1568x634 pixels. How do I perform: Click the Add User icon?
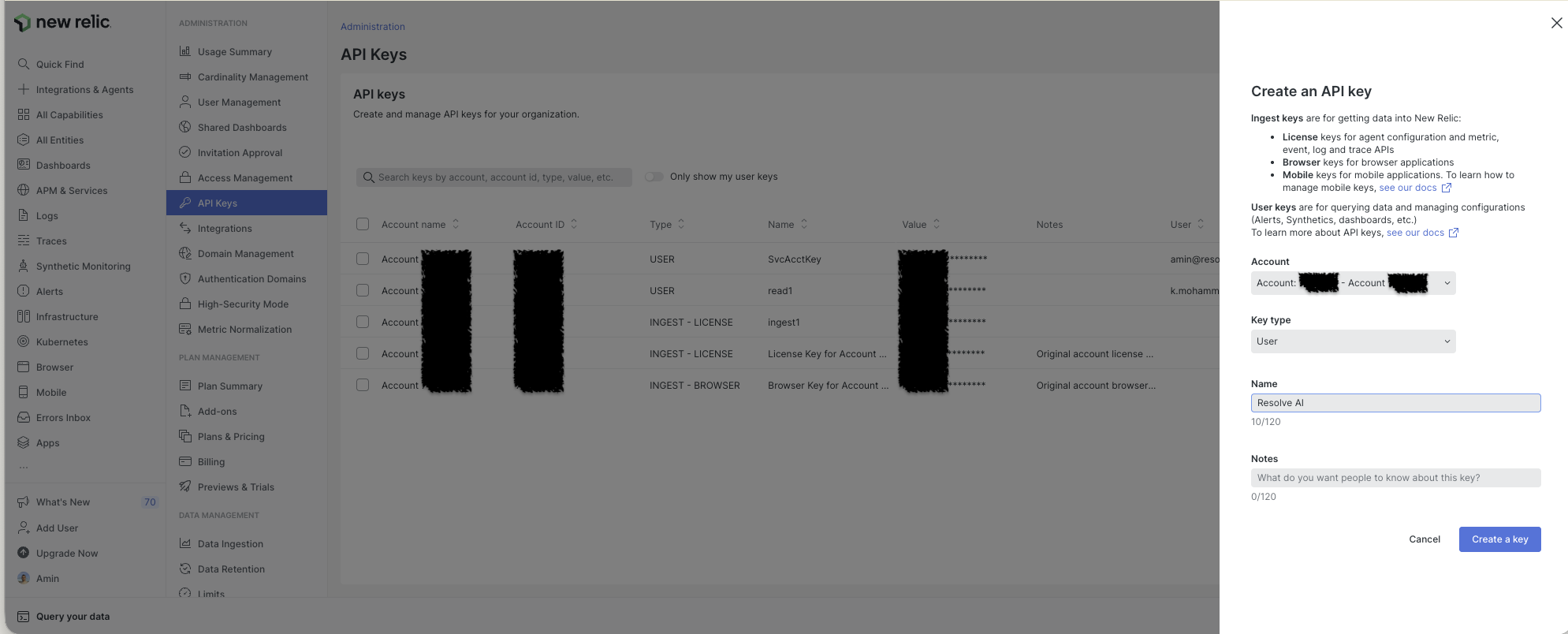coord(24,528)
